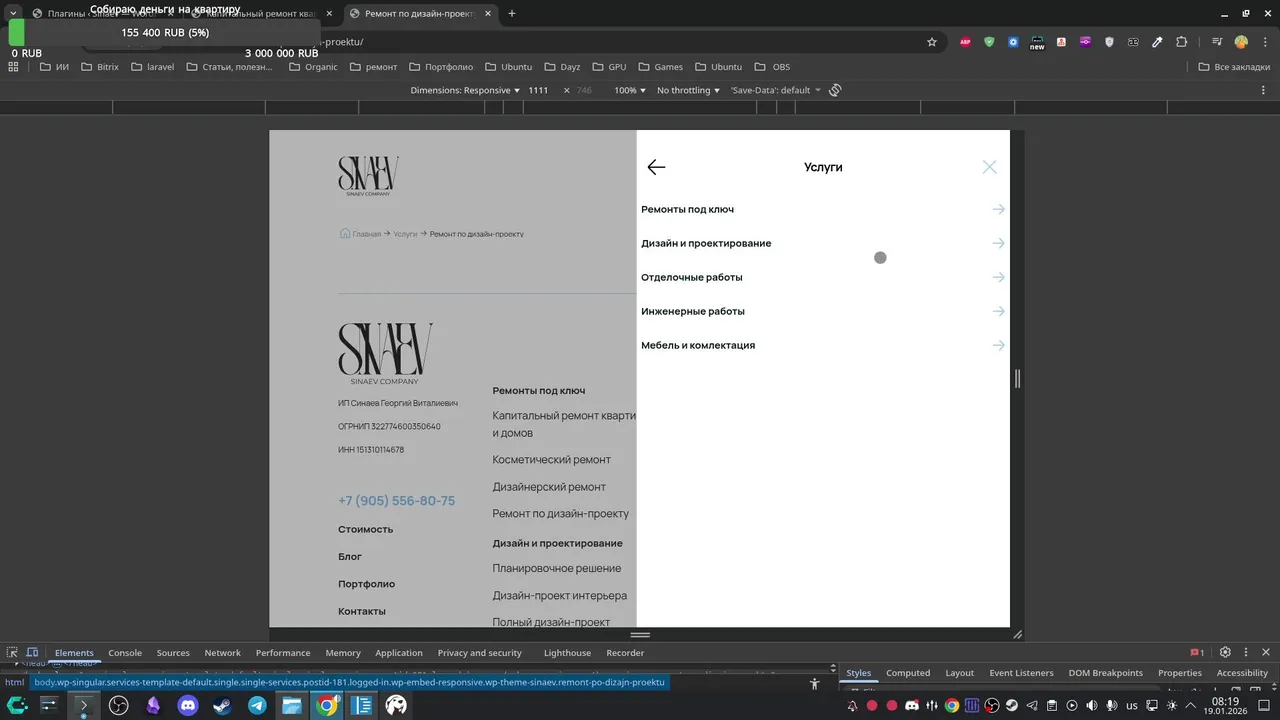Open Chrome three-dot main menu

click(1265, 42)
